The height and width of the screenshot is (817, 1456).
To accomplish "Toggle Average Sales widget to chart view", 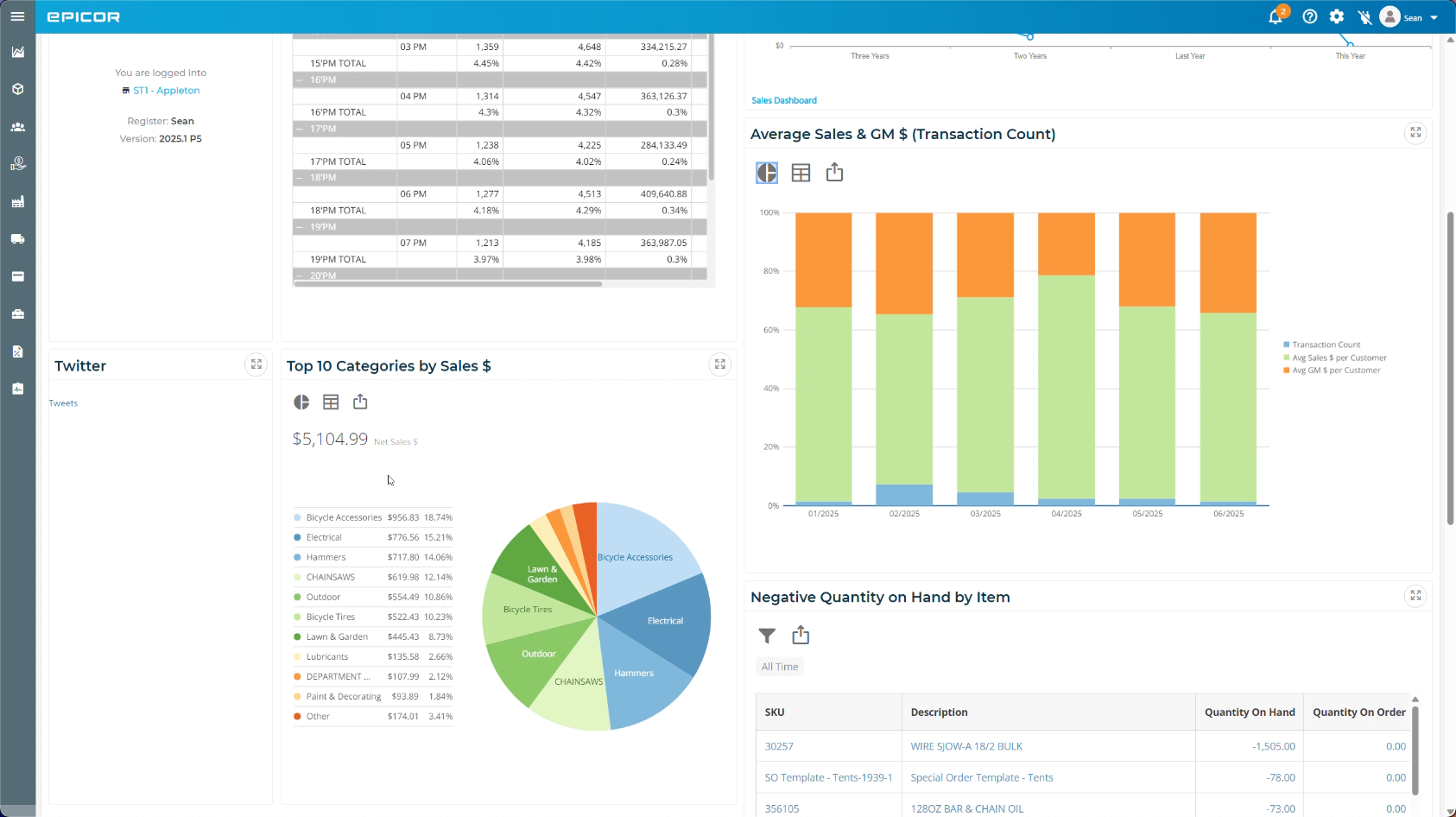I will (x=766, y=172).
